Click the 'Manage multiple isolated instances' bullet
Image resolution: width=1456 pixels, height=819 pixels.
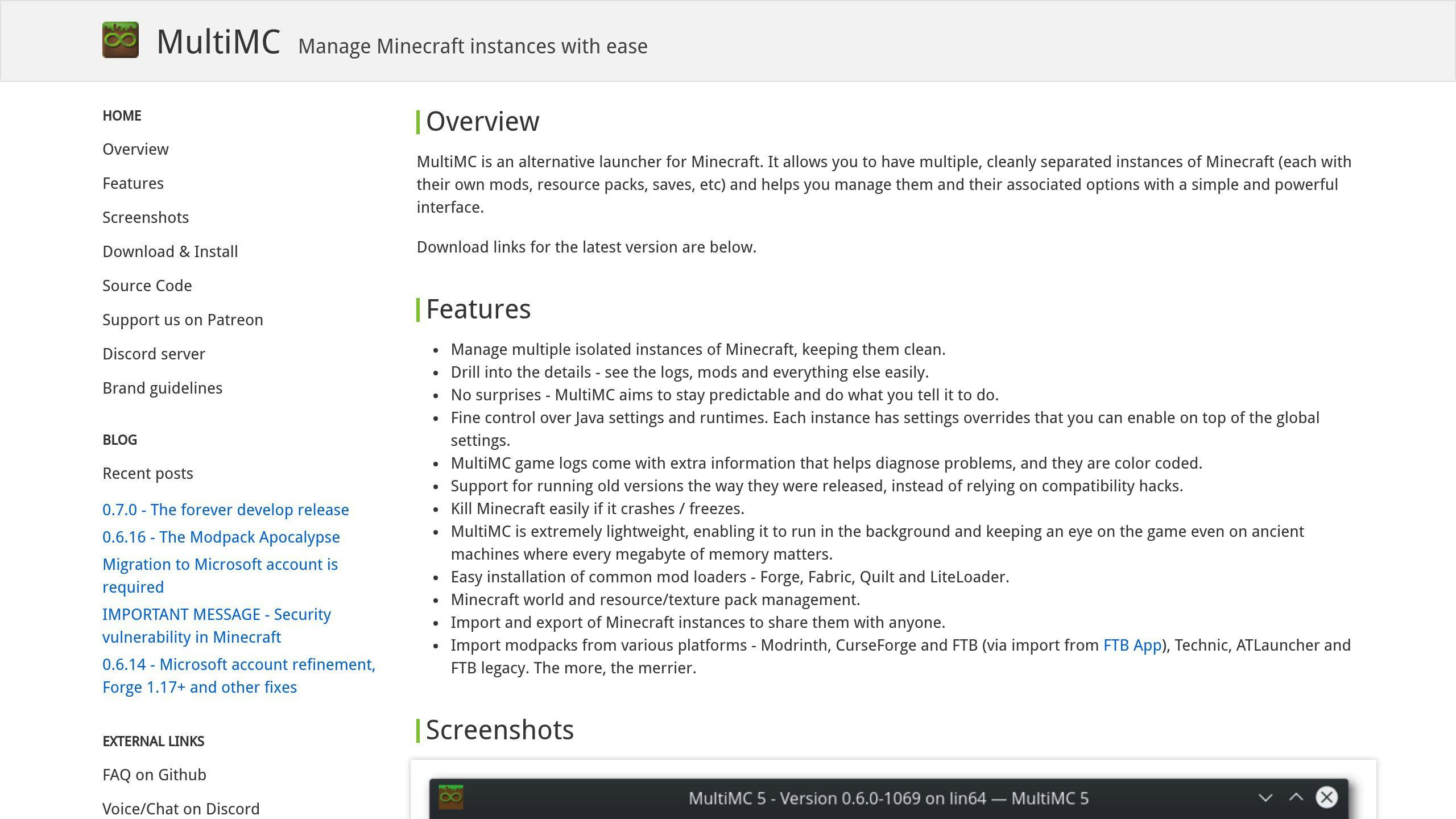coord(698,349)
